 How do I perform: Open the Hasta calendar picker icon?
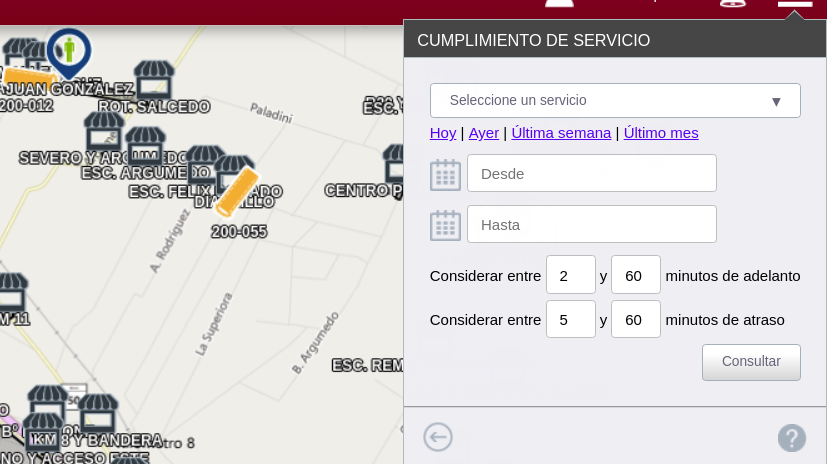(445, 225)
